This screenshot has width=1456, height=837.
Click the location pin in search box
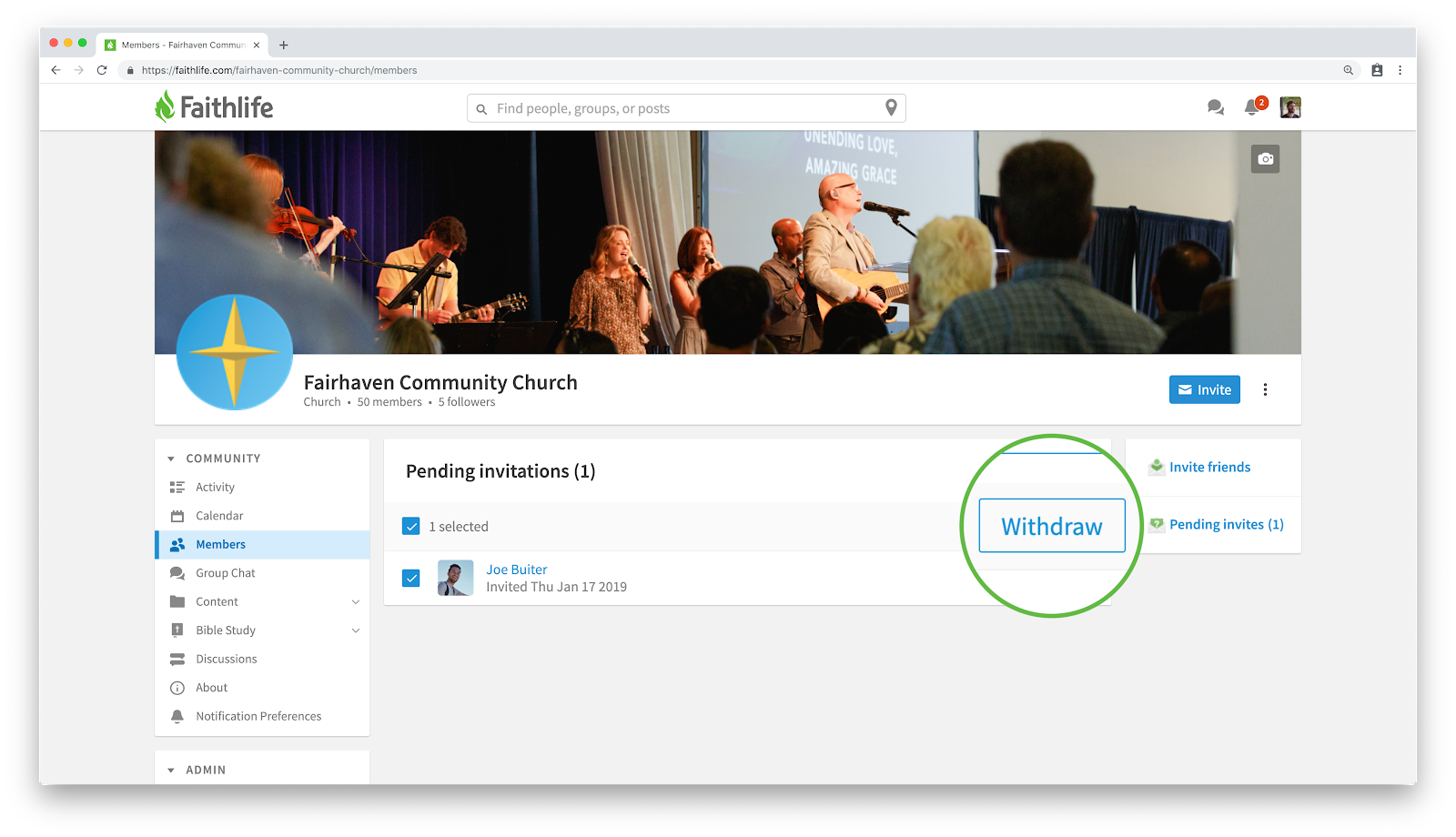pyautogui.click(x=891, y=107)
